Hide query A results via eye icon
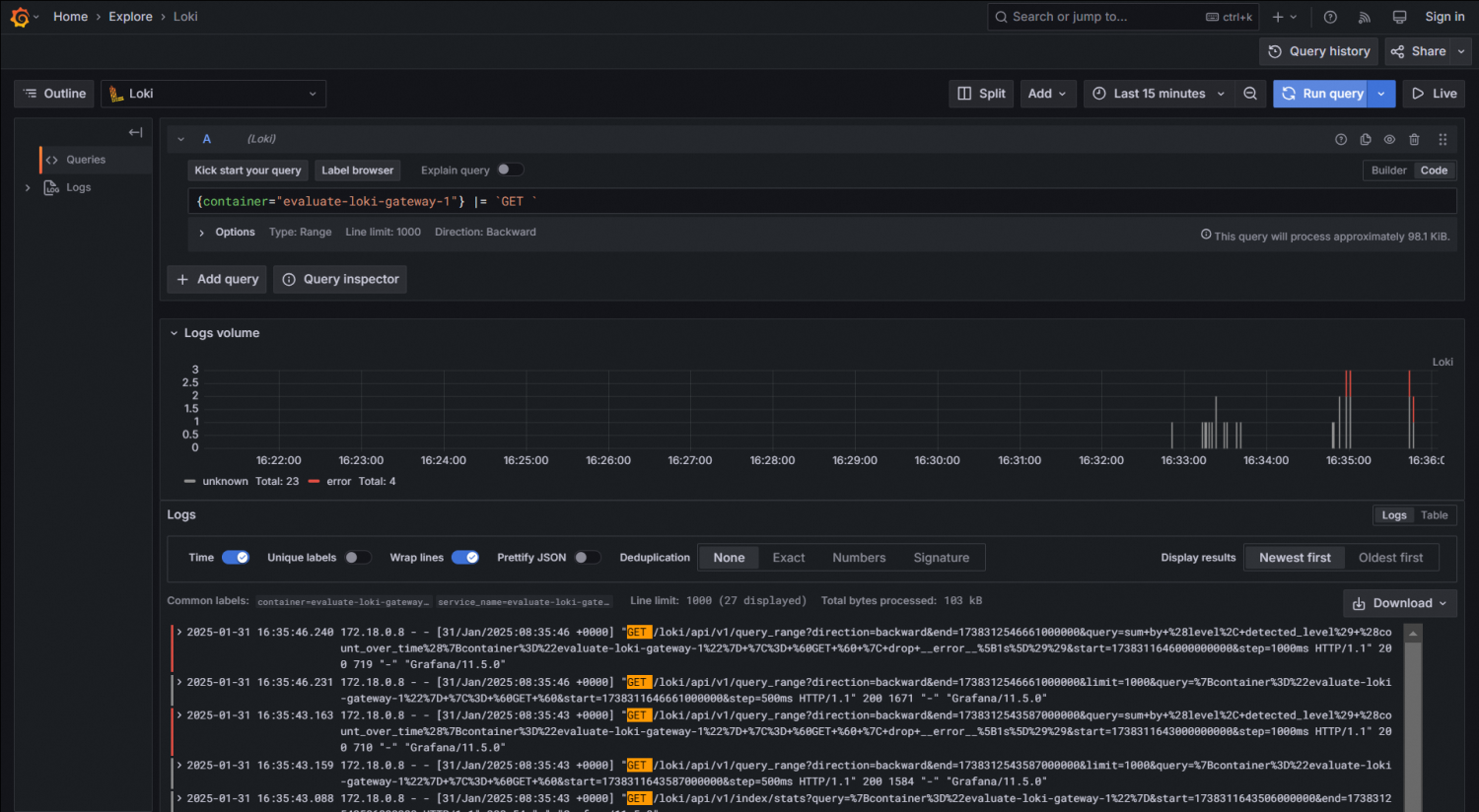Screen dimensions: 1479x812 1389,139
